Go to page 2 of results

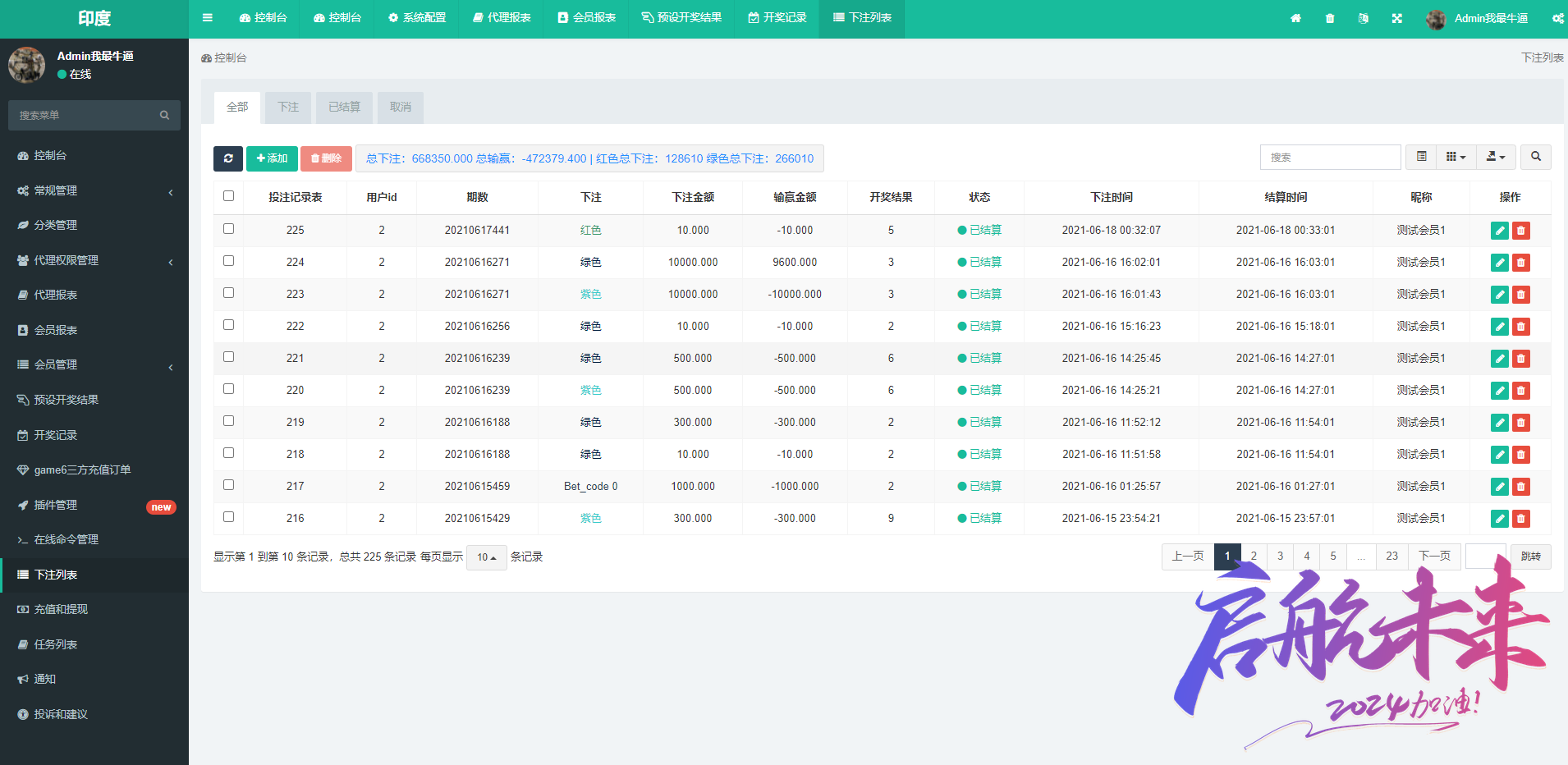pyautogui.click(x=1254, y=557)
